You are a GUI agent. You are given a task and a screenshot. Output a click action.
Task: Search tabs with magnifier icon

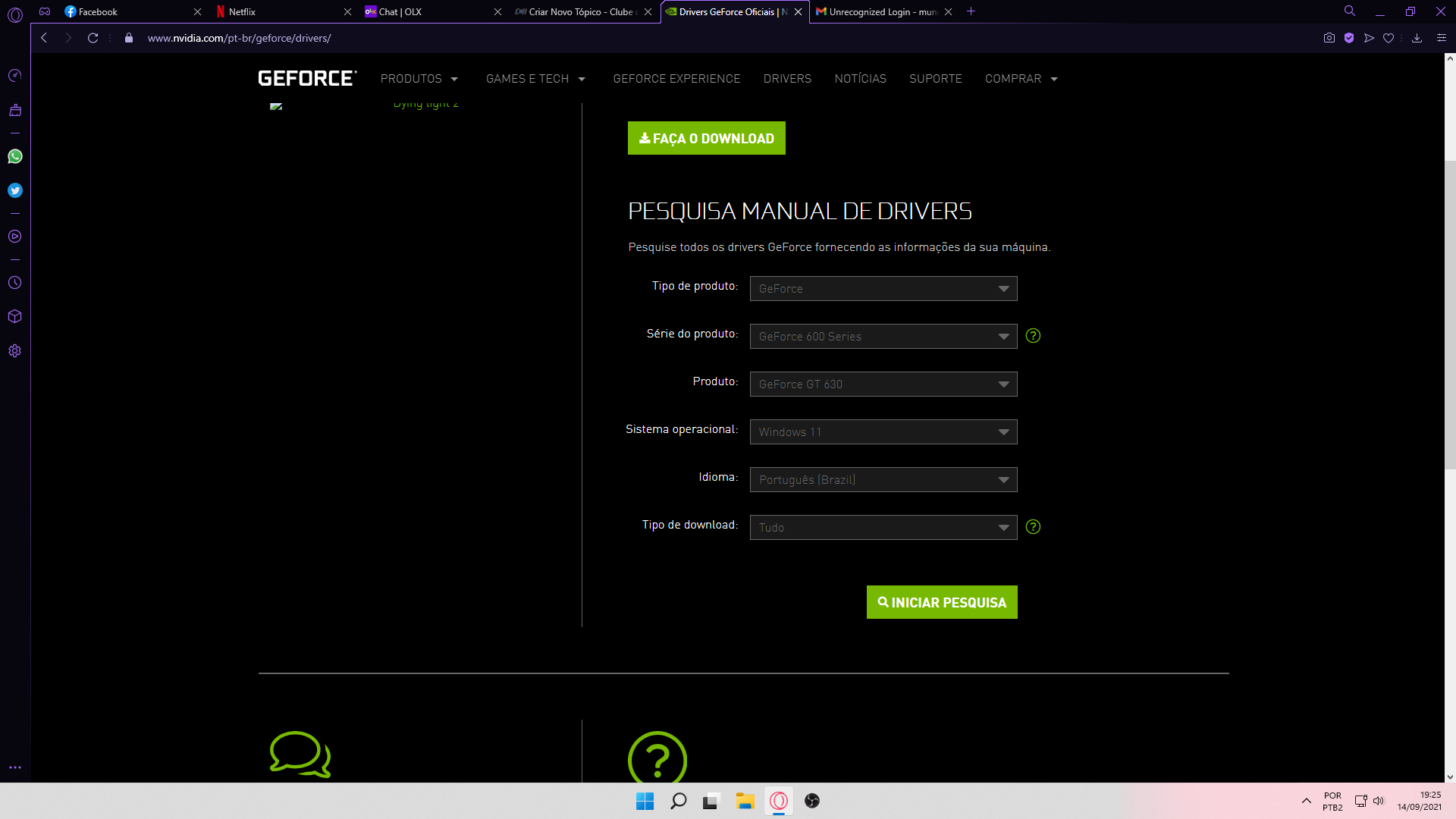(1350, 11)
